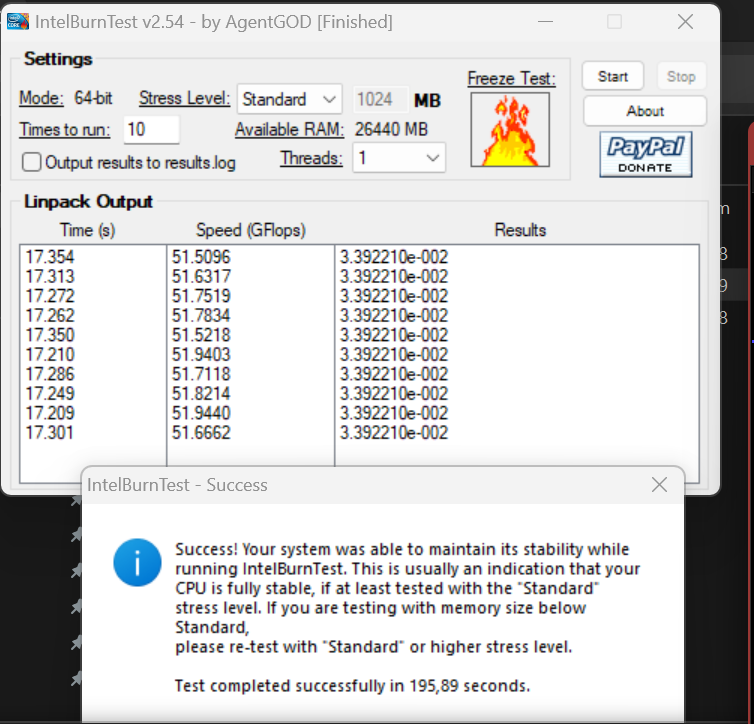Select time value 17.350
754x724 pixels.
50,335
